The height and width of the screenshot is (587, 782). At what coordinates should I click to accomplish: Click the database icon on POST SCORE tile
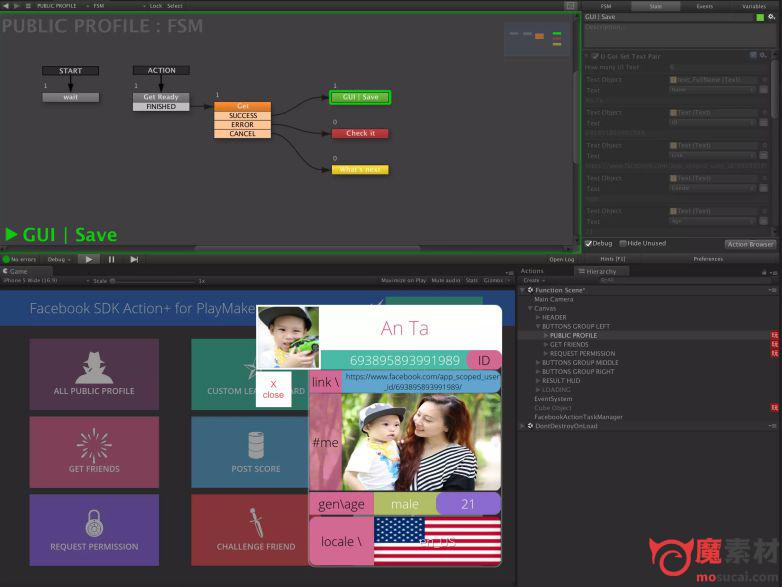pyautogui.click(x=256, y=445)
